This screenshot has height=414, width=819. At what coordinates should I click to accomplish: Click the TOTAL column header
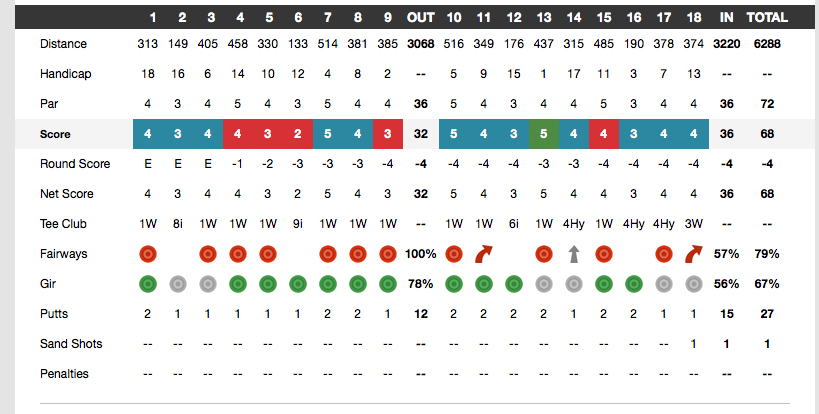pyautogui.click(x=767, y=17)
